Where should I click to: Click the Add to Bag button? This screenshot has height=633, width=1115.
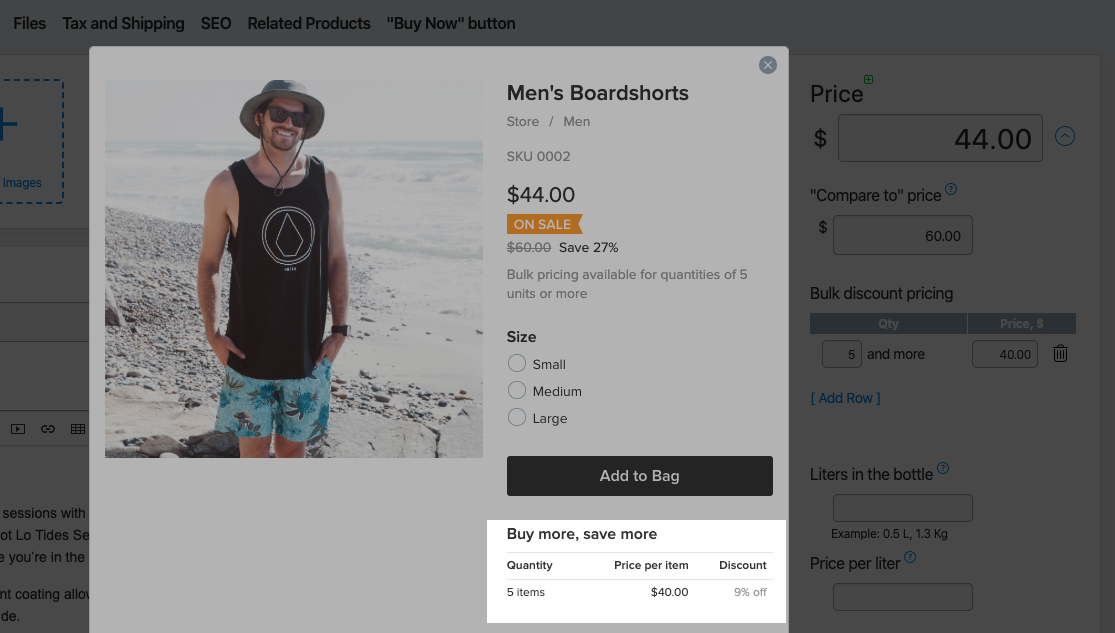tap(639, 476)
